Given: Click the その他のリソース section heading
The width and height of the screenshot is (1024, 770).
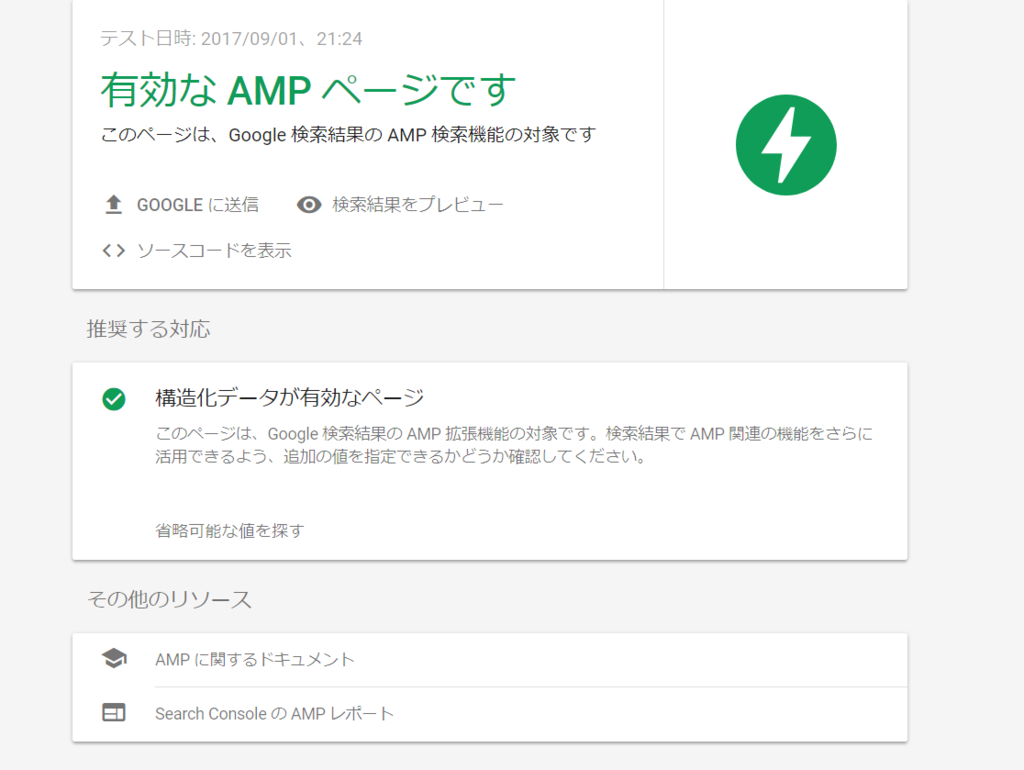Looking at the screenshot, I should 169,599.
